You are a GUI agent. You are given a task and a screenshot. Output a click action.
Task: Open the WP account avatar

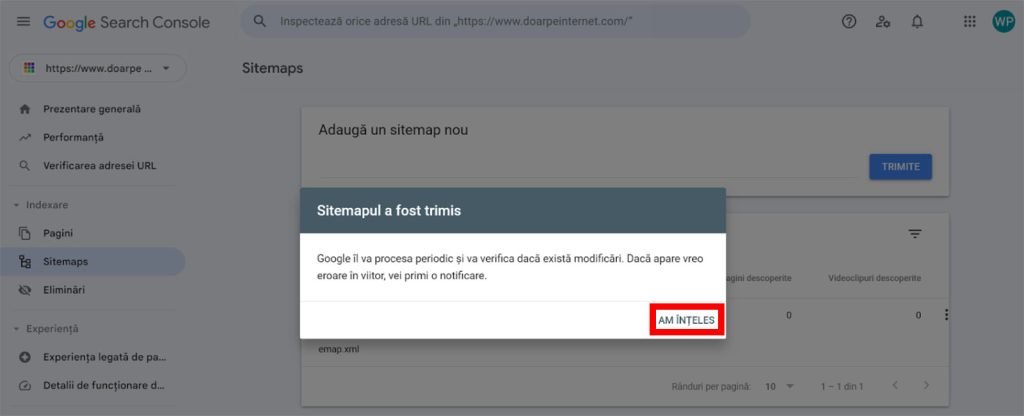click(x=1003, y=22)
